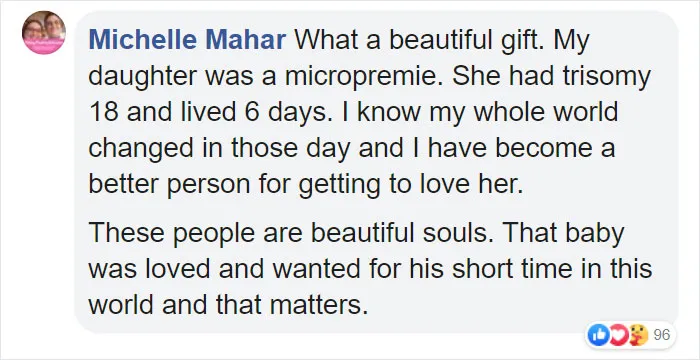The height and width of the screenshot is (360, 700).
Task: Click the words "better person" in the comment
Action: [169, 184]
